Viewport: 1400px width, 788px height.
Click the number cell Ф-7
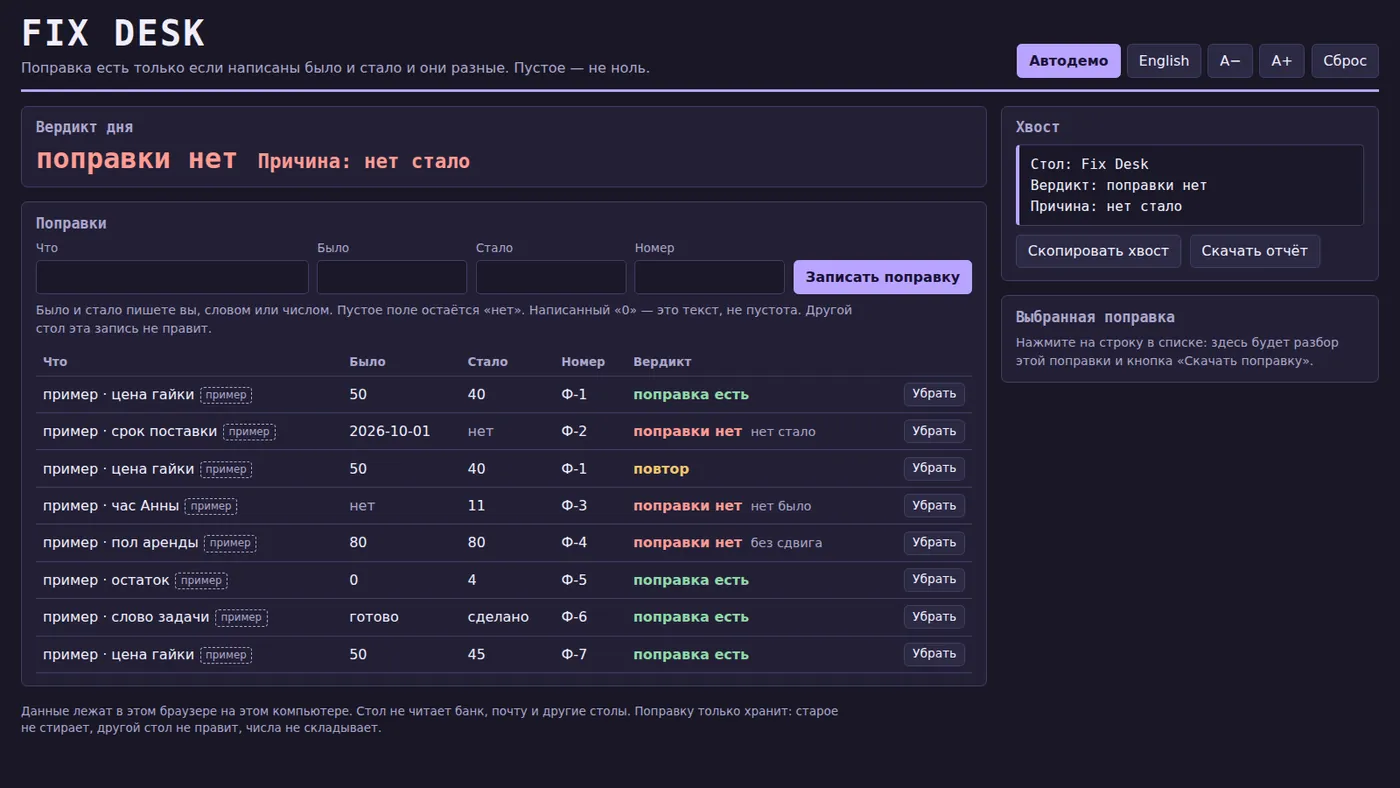coord(574,655)
